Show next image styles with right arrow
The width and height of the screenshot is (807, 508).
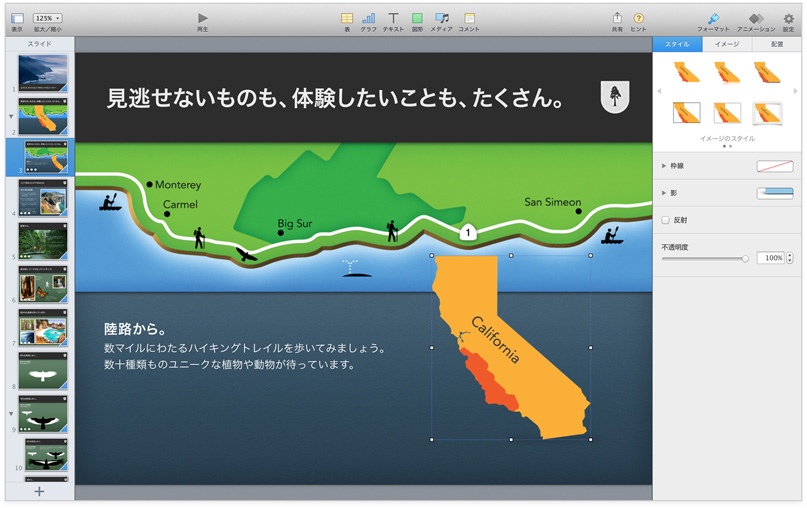point(795,92)
